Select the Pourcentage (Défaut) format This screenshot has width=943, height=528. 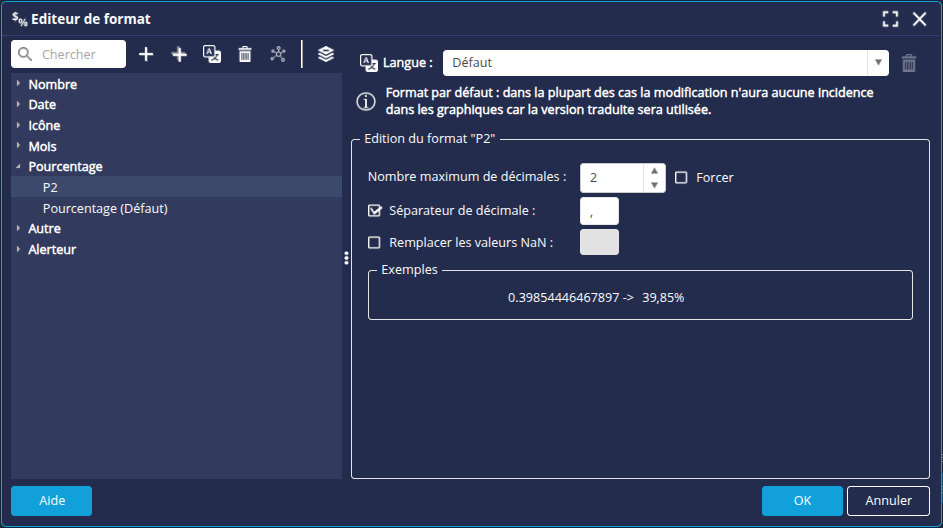click(x=105, y=208)
